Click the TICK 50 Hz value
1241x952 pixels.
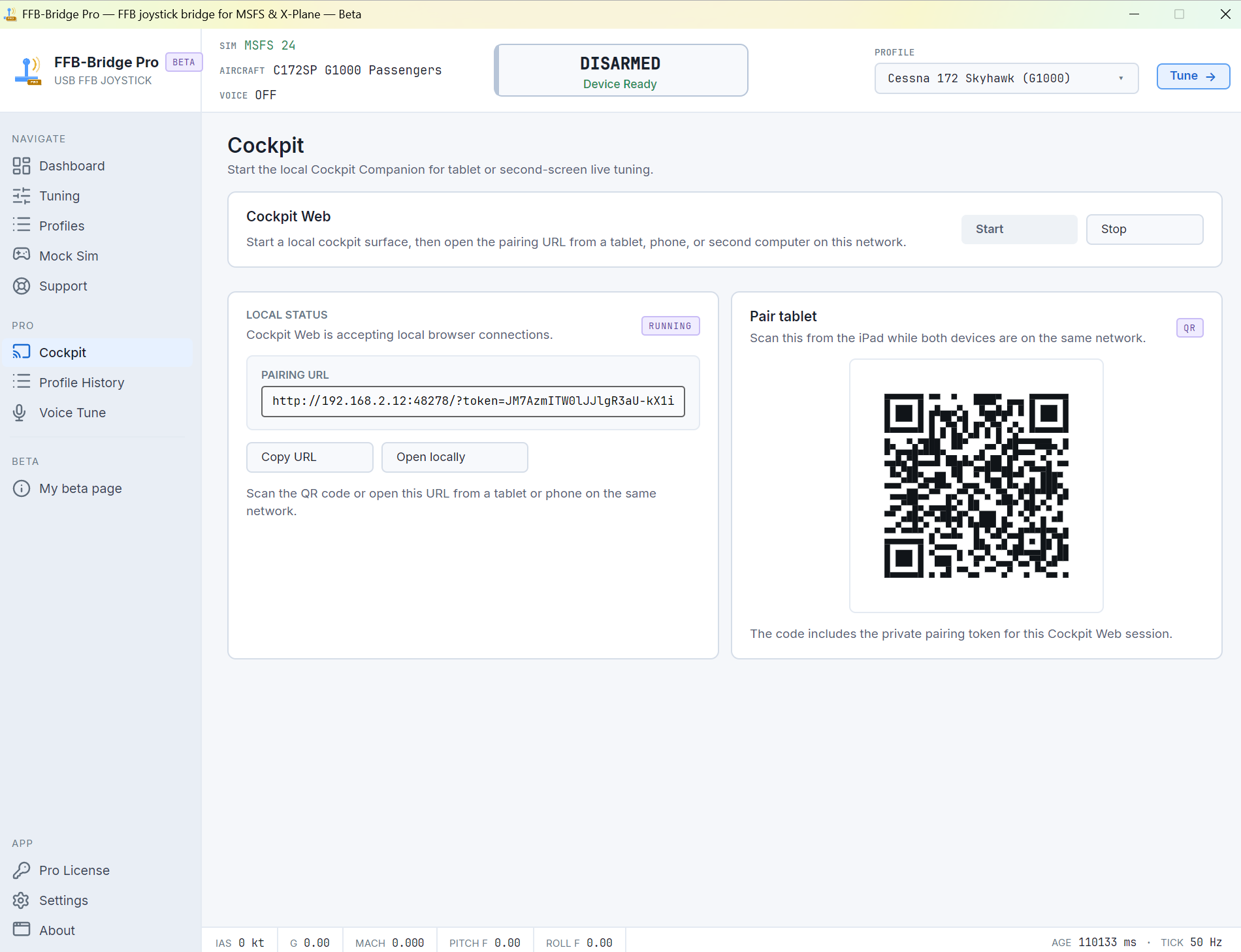(1191, 943)
